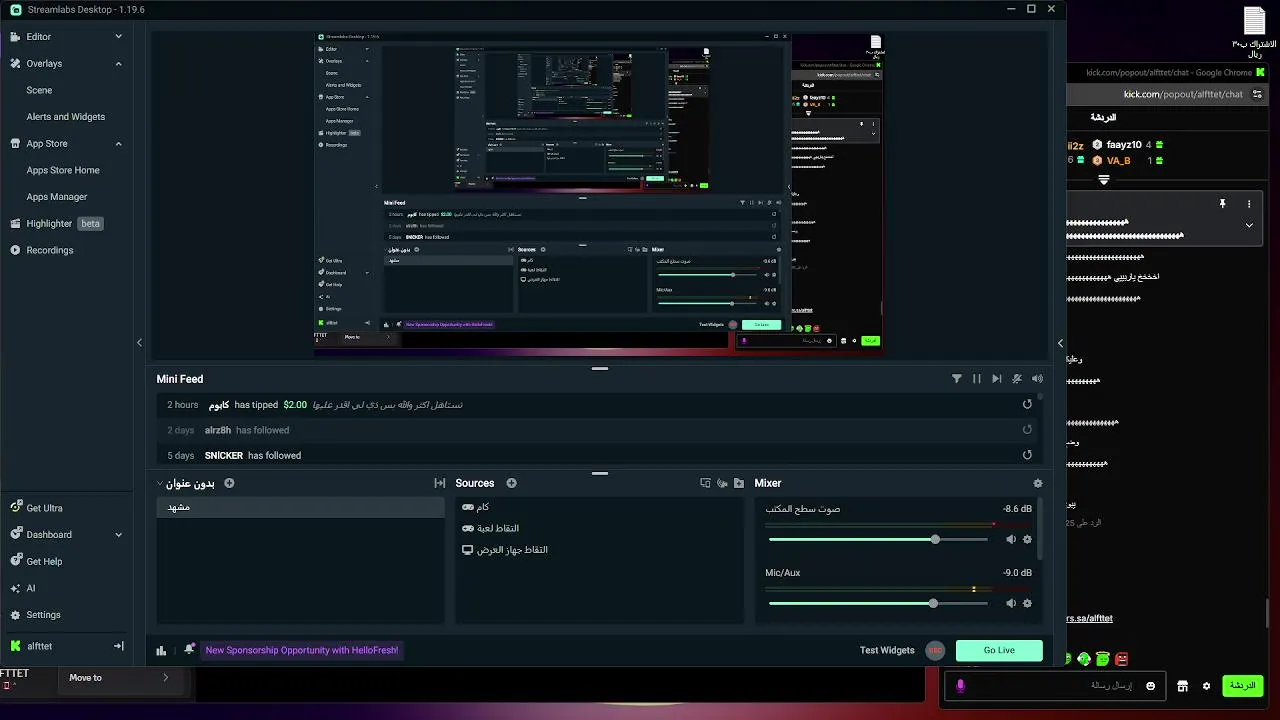Replay the كابوم tip alert
Viewport: 1280px width, 720px height.
pyautogui.click(x=1027, y=405)
